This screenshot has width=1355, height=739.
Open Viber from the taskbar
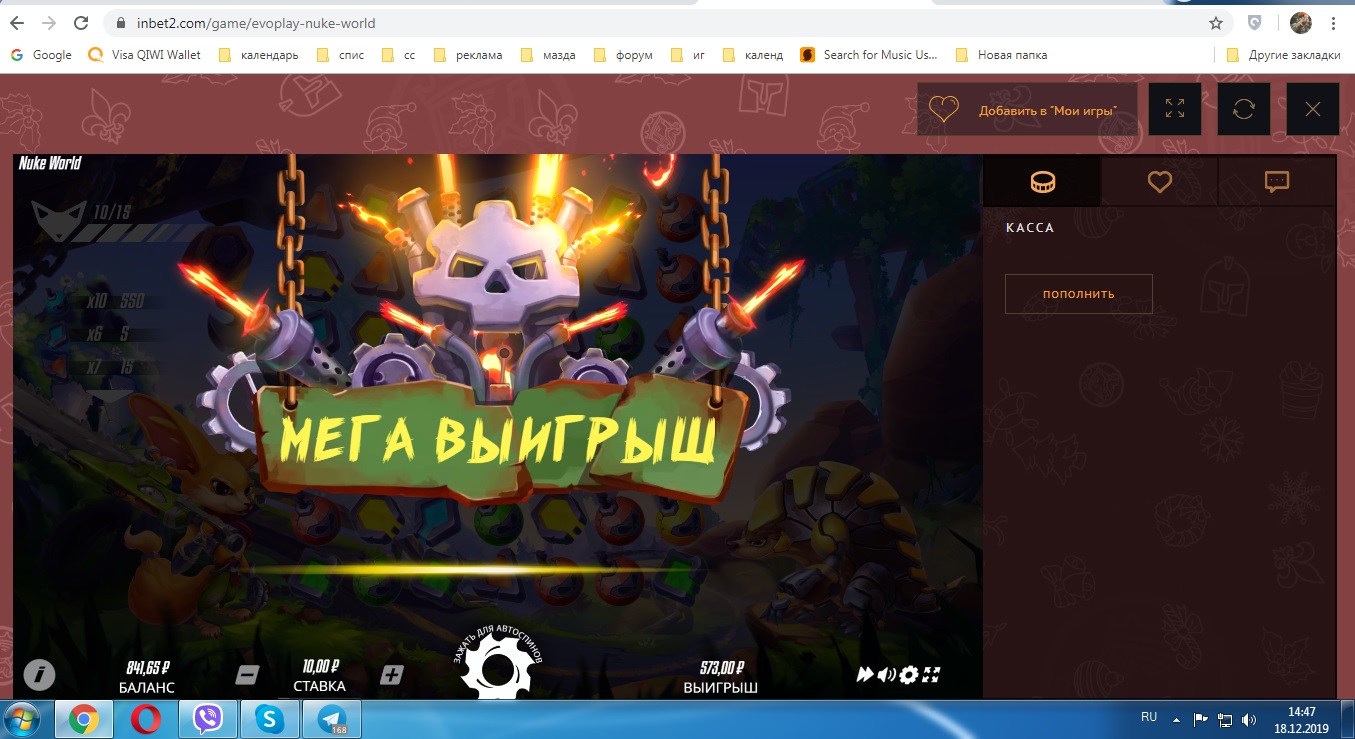(208, 719)
